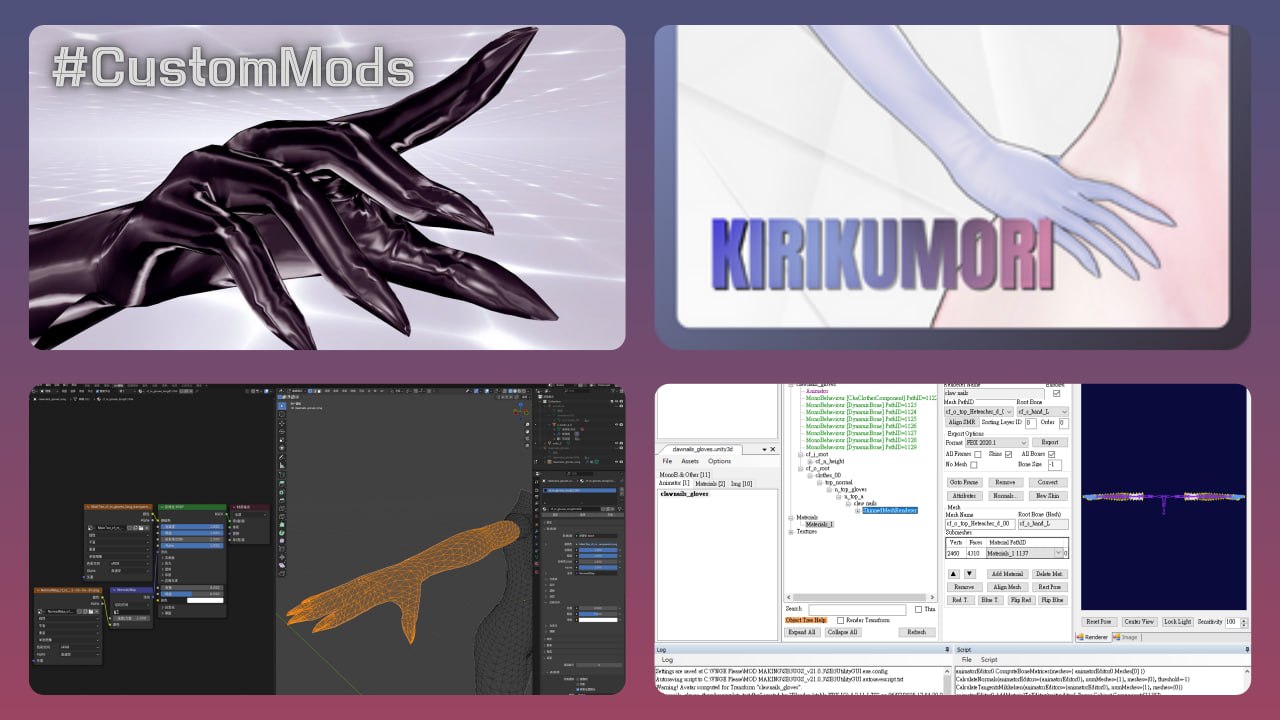Select the Annotate pencil tool in Blender
1280x720 pixels.
point(282,458)
